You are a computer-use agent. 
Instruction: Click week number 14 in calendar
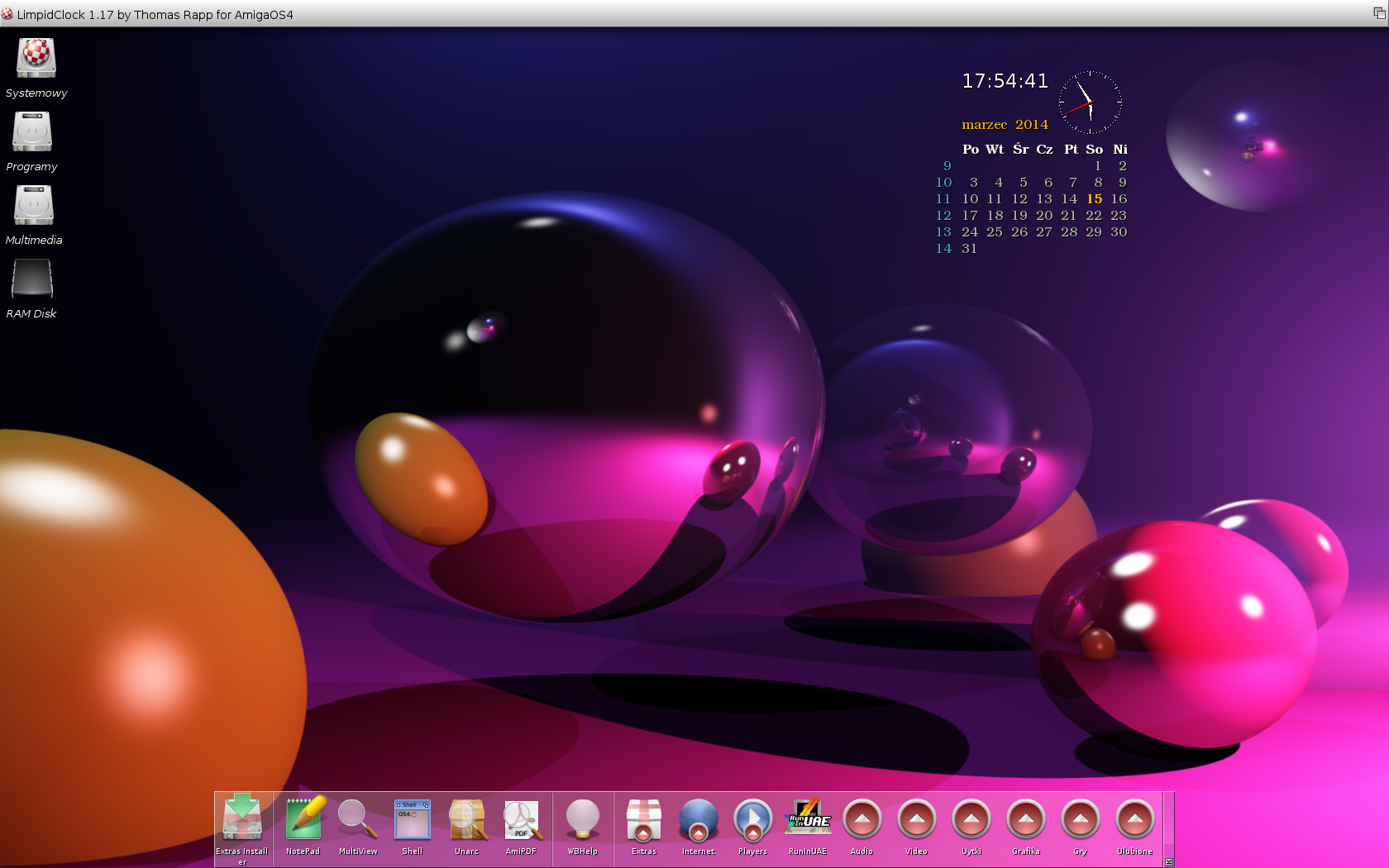(944, 249)
